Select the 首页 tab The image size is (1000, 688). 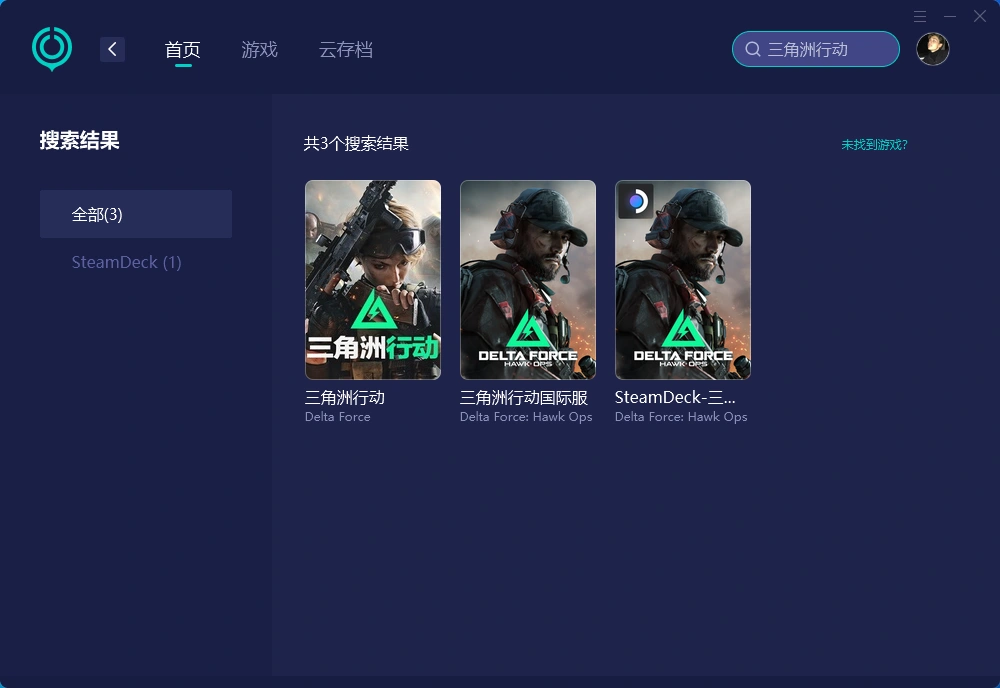(183, 49)
